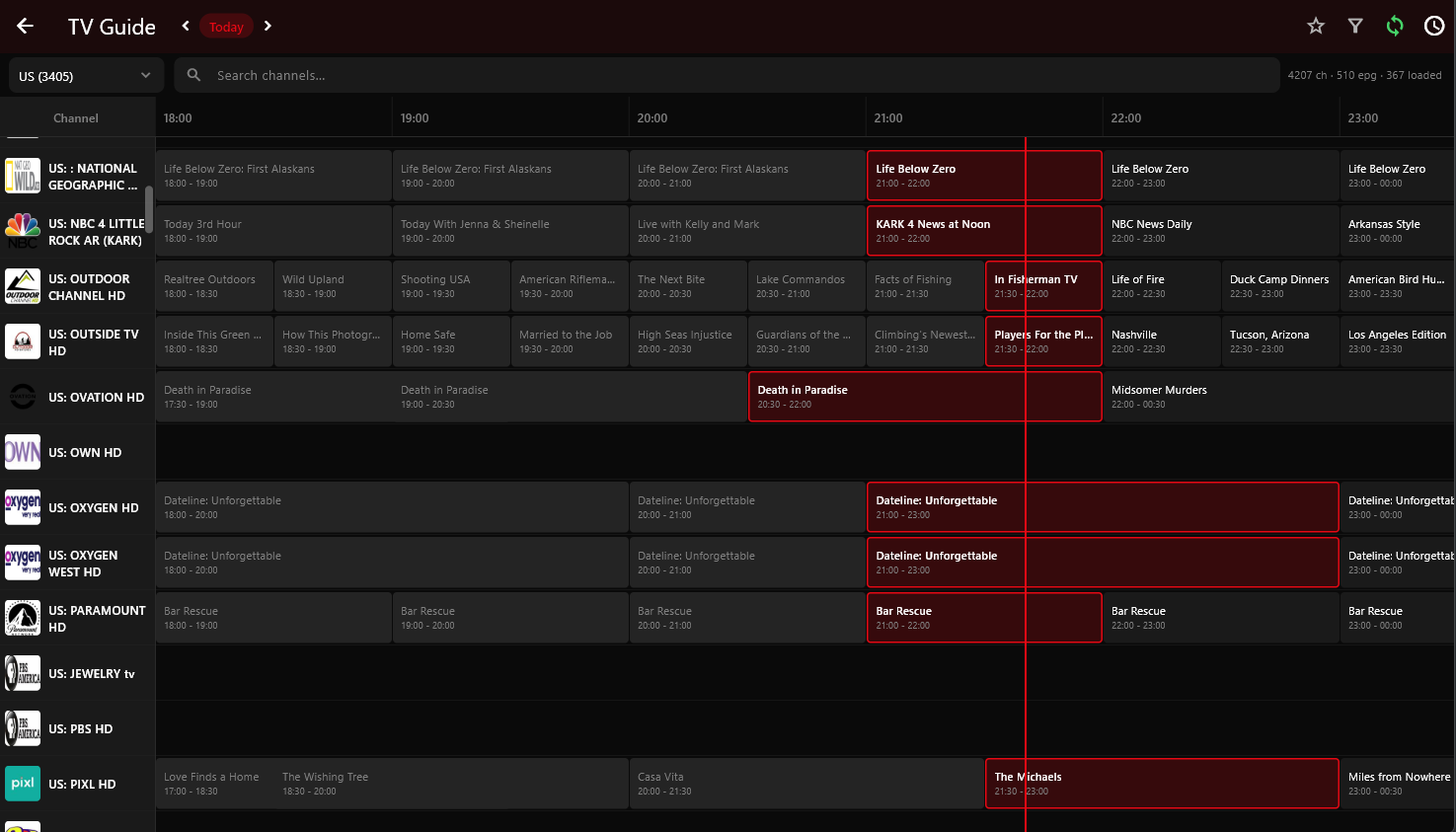This screenshot has height=832, width=1456.
Task: Refresh the guide with the green sync icon
Action: [1395, 26]
